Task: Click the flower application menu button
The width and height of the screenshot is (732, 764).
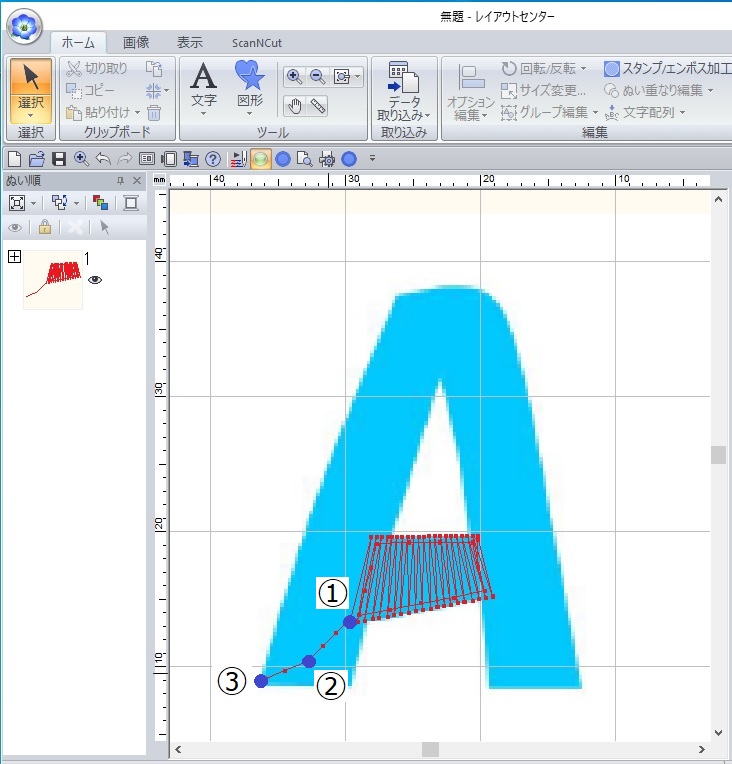Action: click(x=24, y=26)
